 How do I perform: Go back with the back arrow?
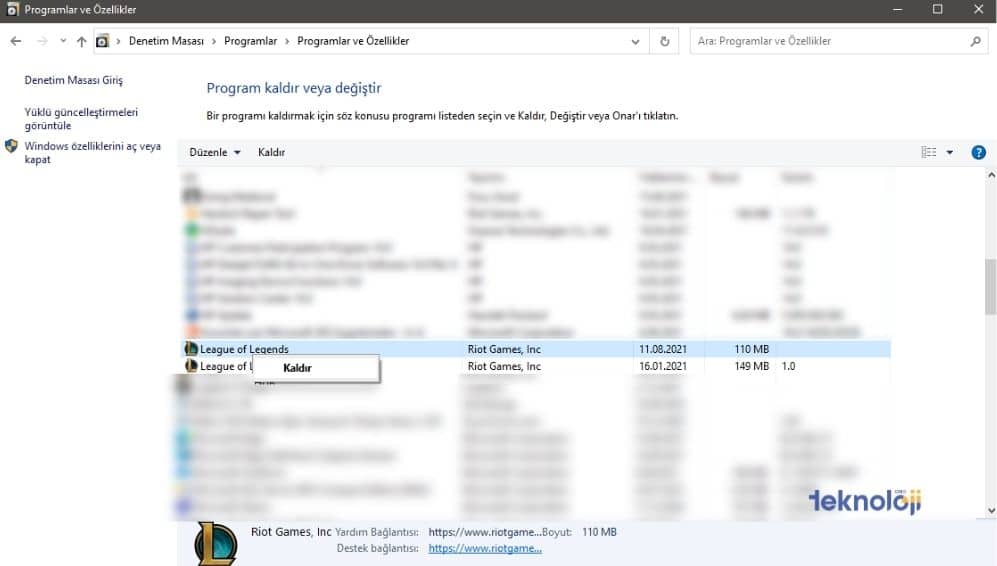(16, 41)
